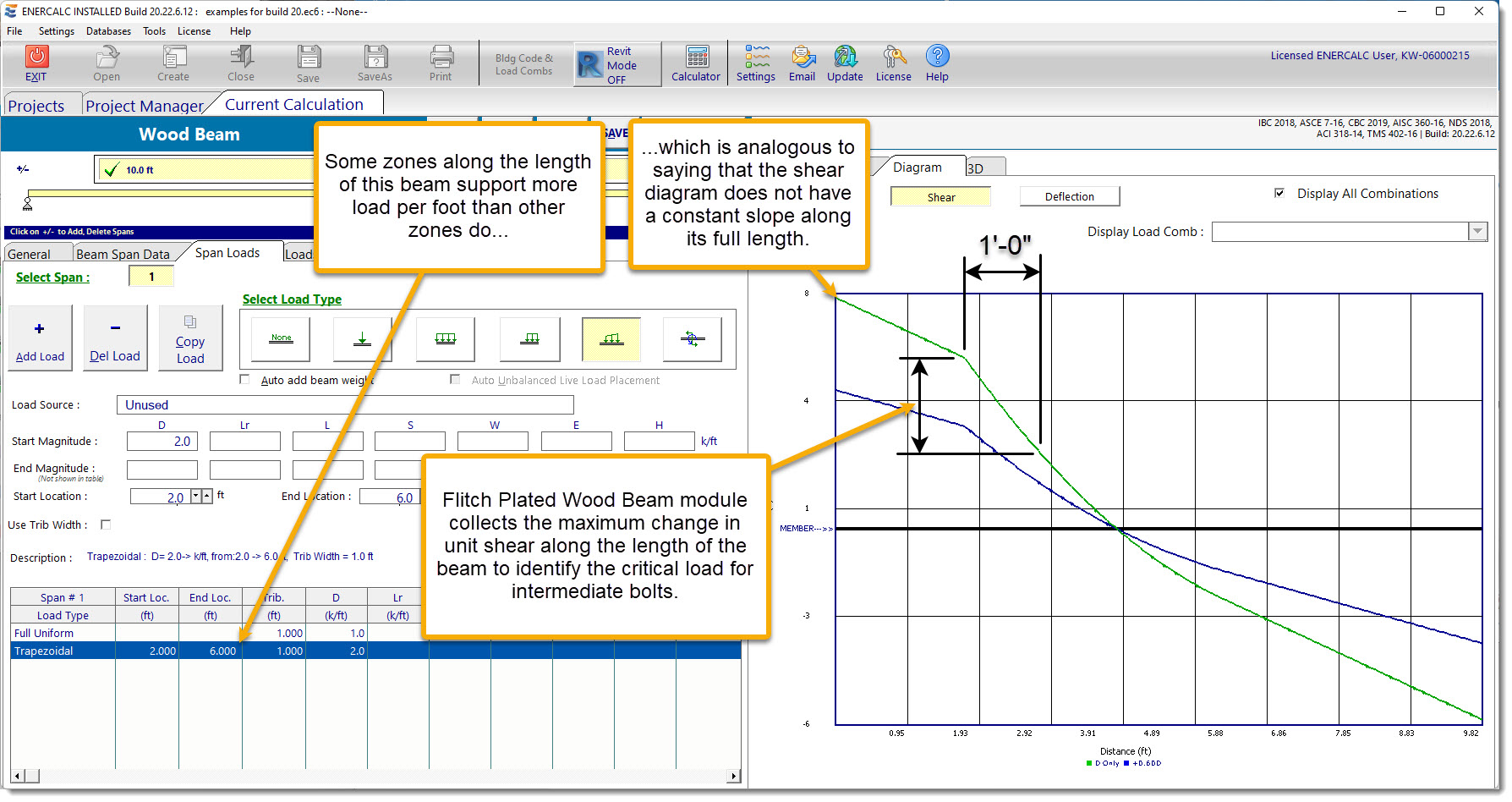Click the SaveAs toolbar icon

tap(375, 63)
